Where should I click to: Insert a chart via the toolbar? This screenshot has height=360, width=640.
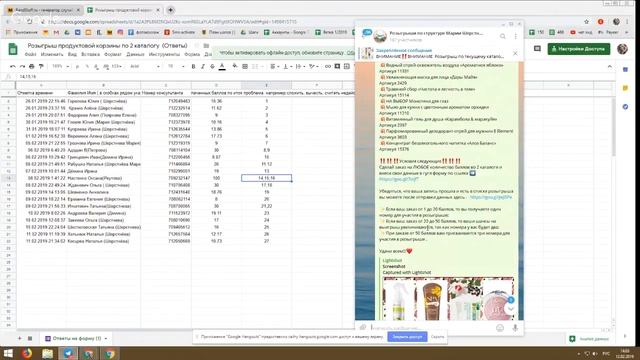pos(347,67)
